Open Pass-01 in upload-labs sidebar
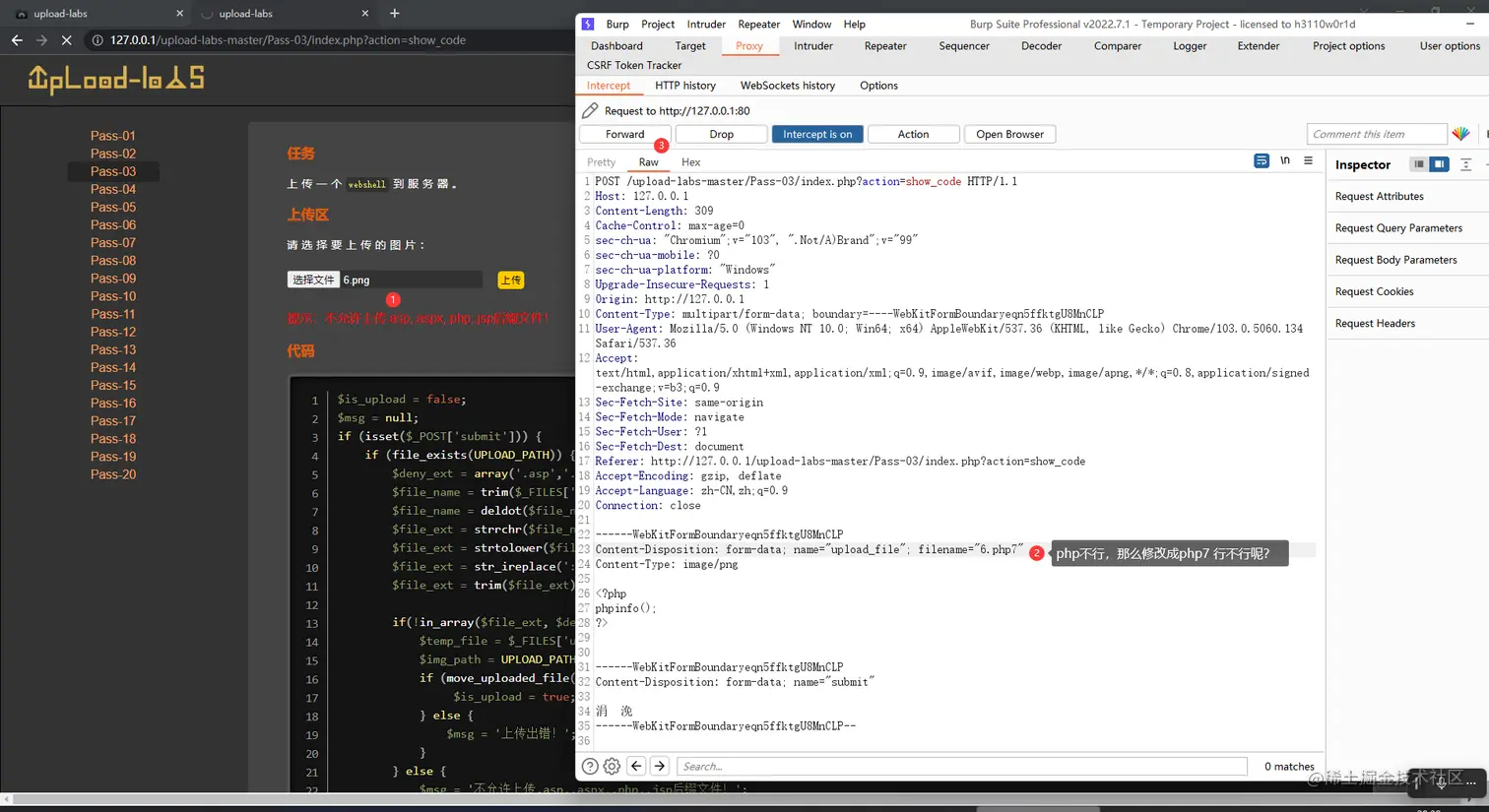This screenshot has width=1489, height=812. [113, 136]
